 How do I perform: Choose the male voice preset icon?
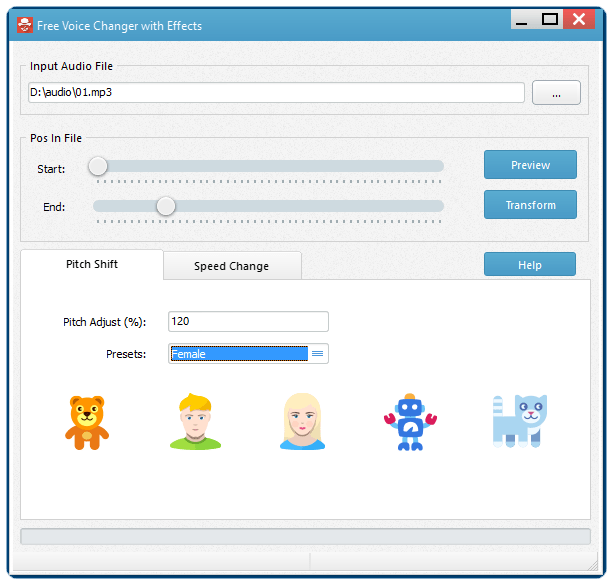[x=195, y=422]
